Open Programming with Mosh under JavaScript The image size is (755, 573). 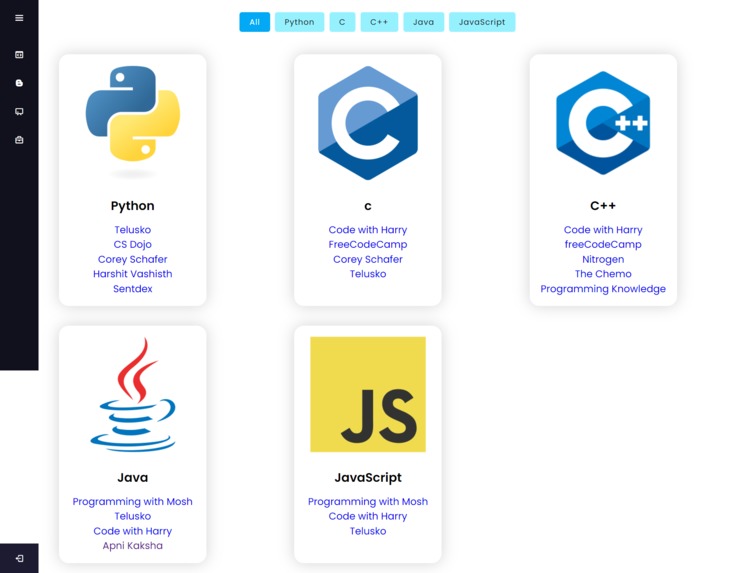368,501
